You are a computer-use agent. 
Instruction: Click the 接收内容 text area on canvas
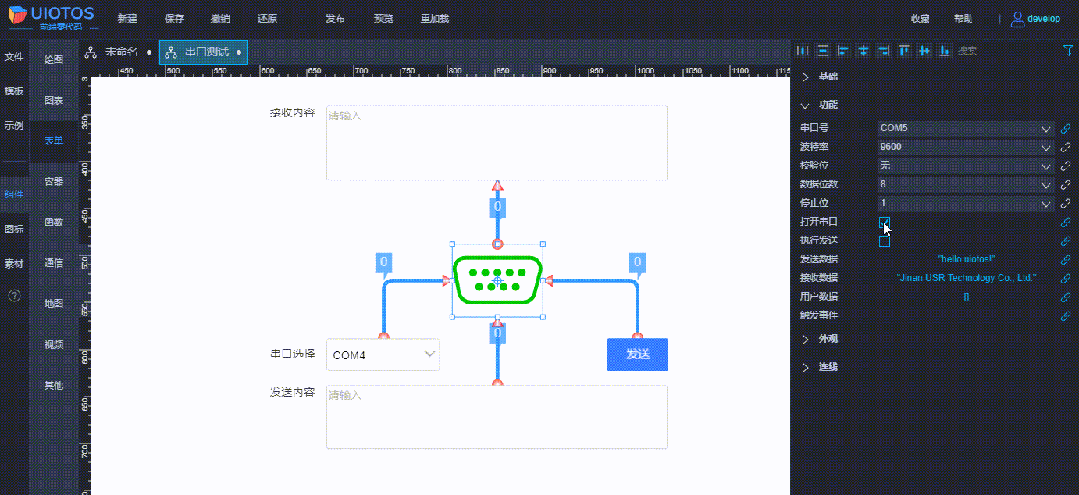[497, 143]
